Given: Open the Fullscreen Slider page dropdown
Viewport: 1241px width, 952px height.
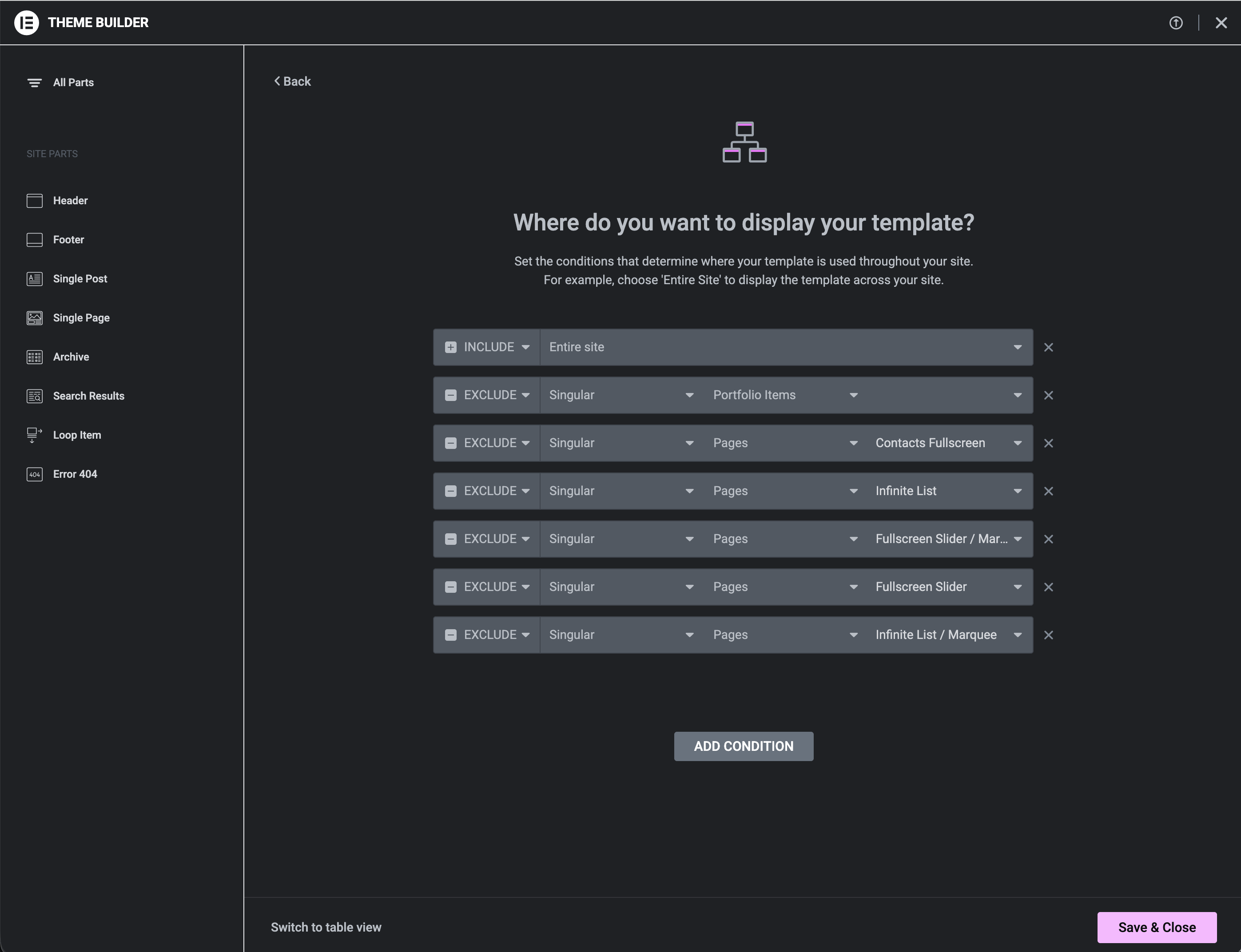Looking at the screenshot, I should (x=948, y=587).
